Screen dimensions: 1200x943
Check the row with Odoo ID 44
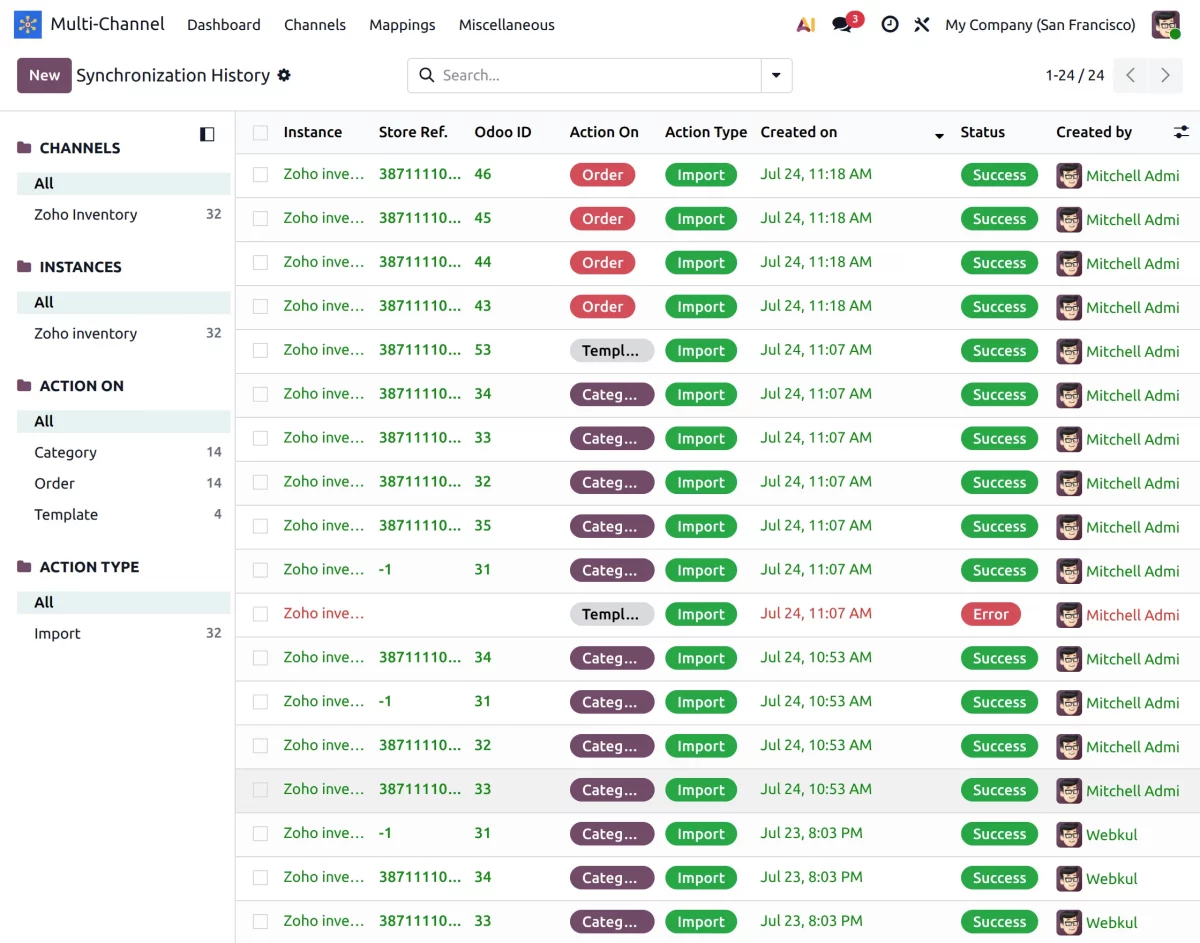pos(260,263)
